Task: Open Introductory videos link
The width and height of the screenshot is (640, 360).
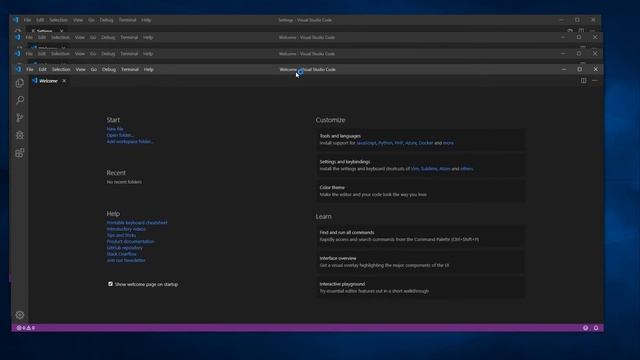Action: tap(126, 229)
